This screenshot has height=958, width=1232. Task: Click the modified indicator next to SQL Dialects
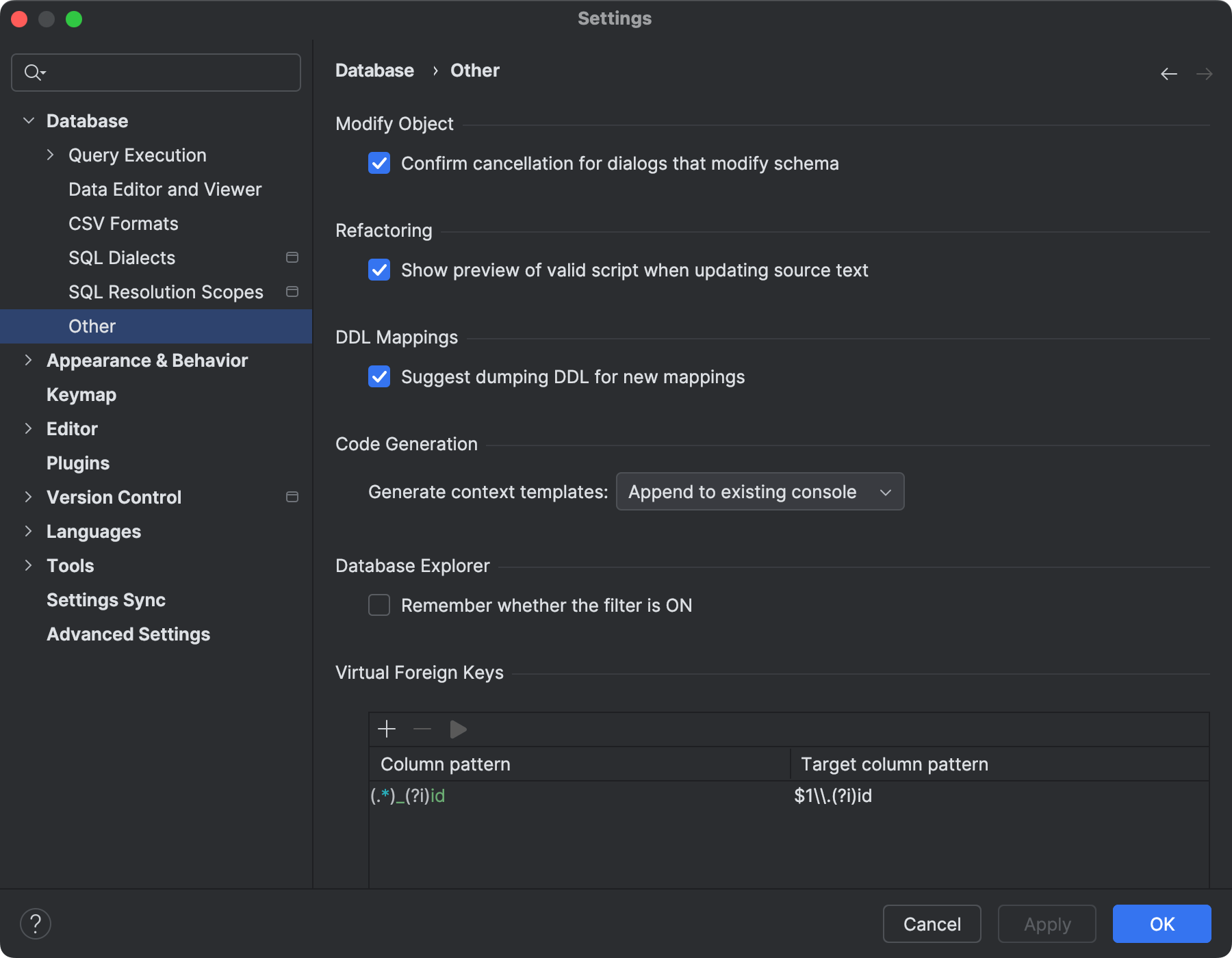[292, 257]
